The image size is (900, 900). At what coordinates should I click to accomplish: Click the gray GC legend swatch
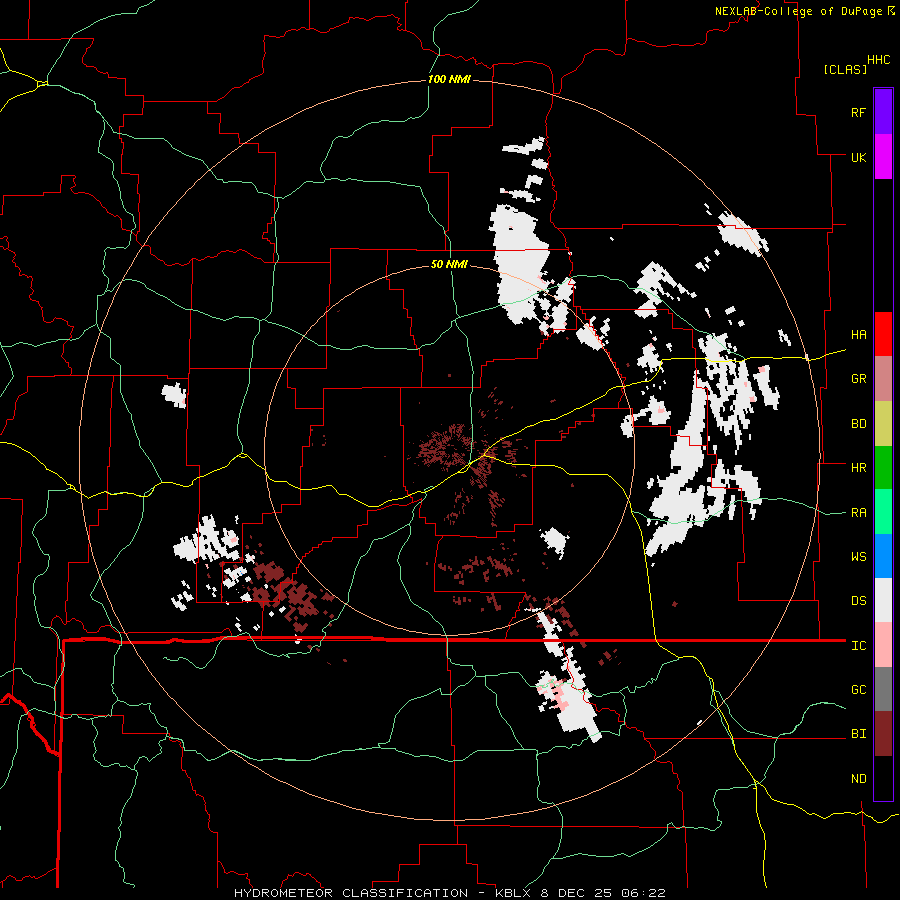[x=883, y=689]
